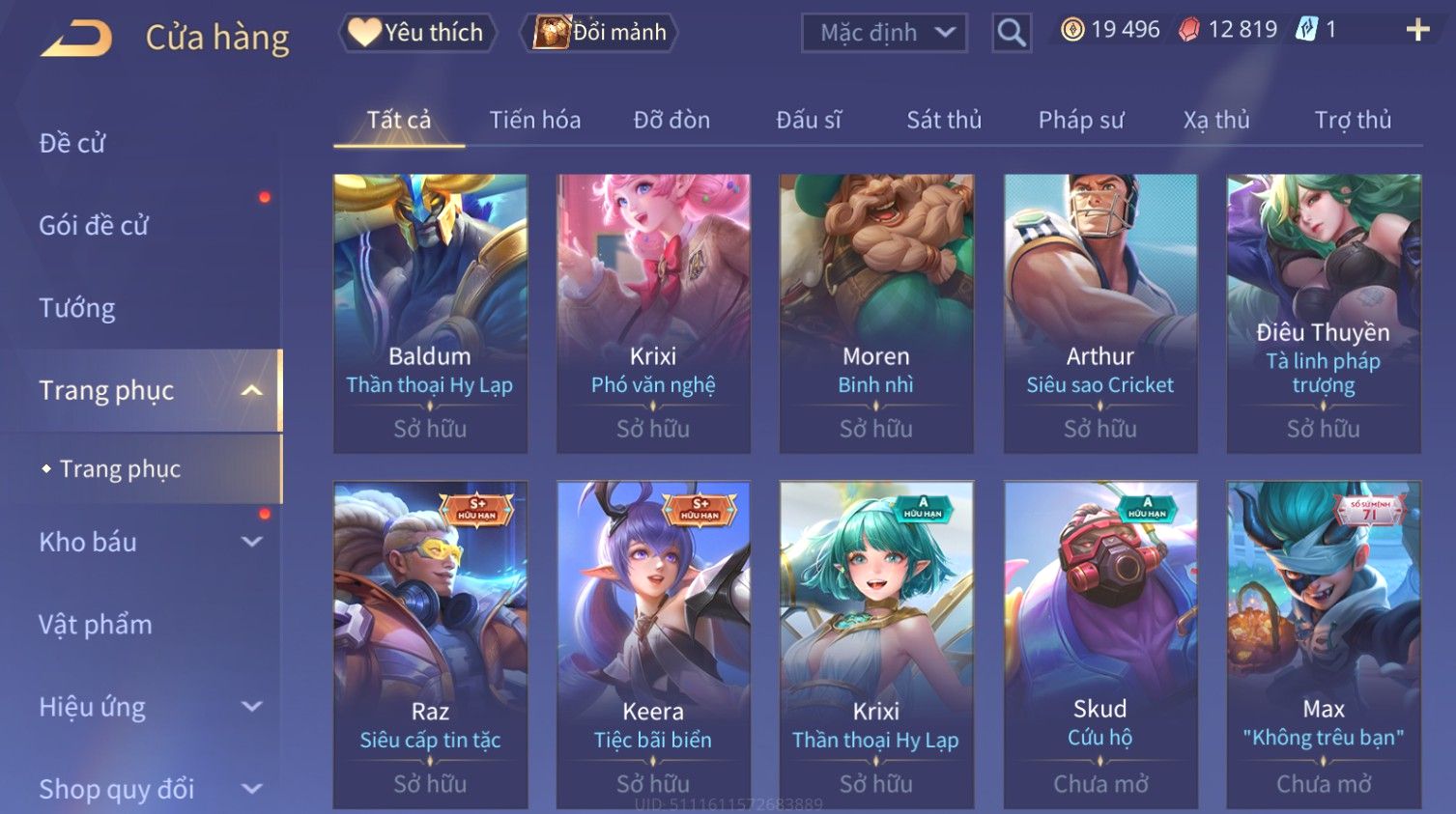Switch to the Sát thủ tab
This screenshot has width=1456, height=814.
tap(944, 120)
